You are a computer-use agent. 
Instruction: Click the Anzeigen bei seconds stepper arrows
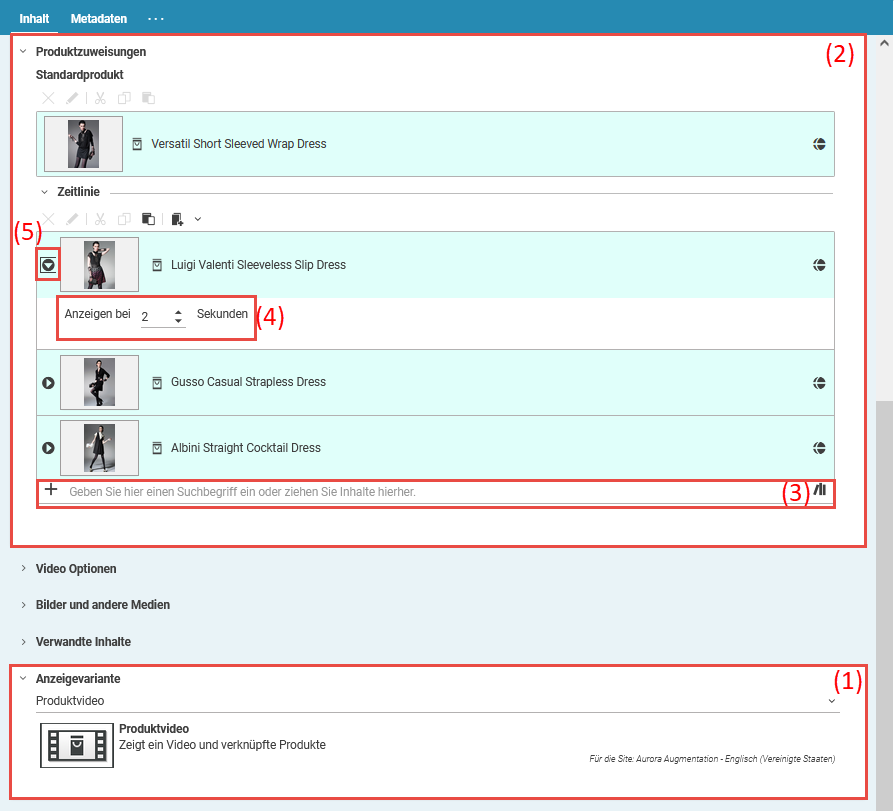pyautogui.click(x=178, y=316)
